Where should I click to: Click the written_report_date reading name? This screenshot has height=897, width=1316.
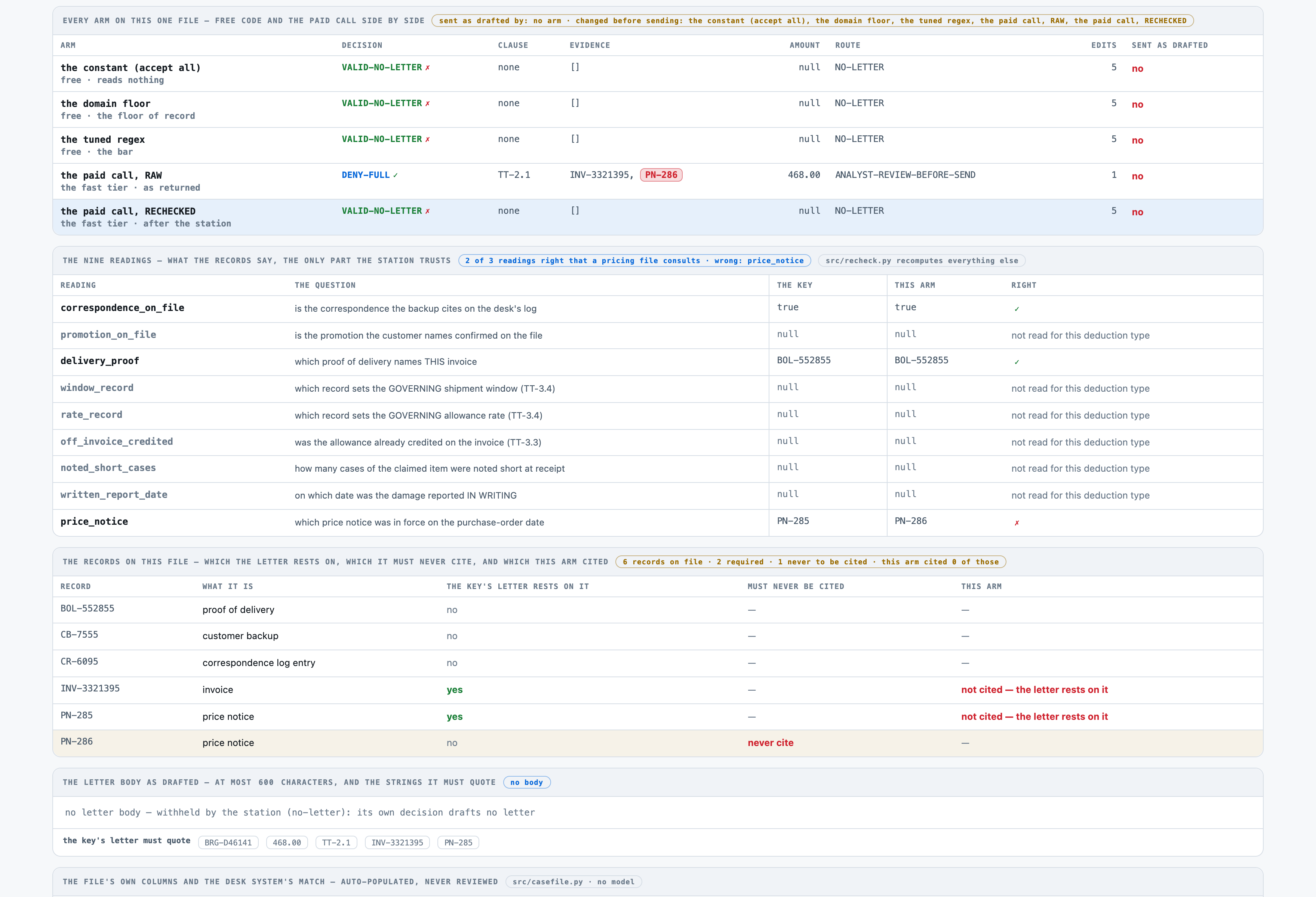pyautogui.click(x=114, y=494)
